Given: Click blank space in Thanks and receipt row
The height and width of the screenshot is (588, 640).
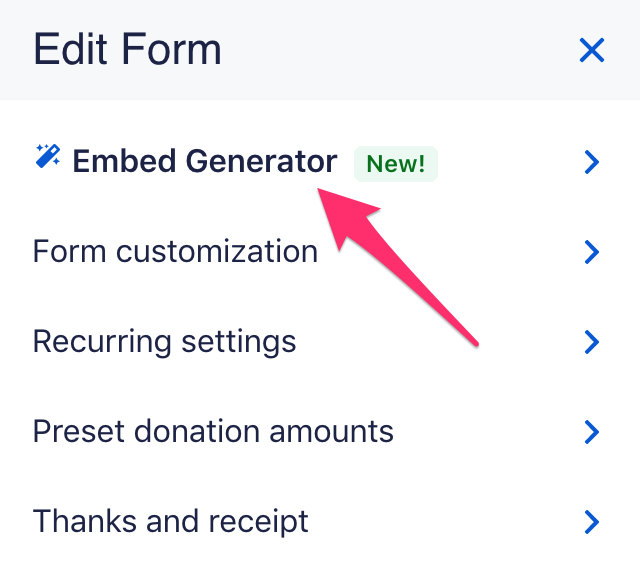Looking at the screenshot, I should pos(440,522).
